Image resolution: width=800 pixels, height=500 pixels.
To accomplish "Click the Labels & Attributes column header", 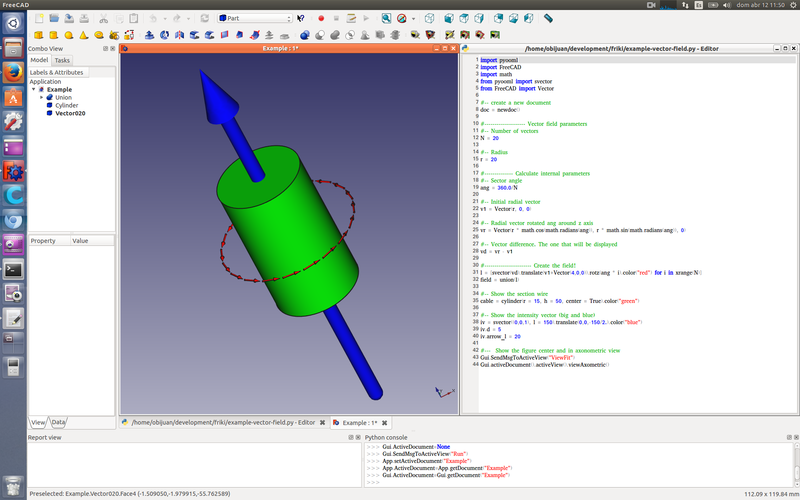I will 57,72.
